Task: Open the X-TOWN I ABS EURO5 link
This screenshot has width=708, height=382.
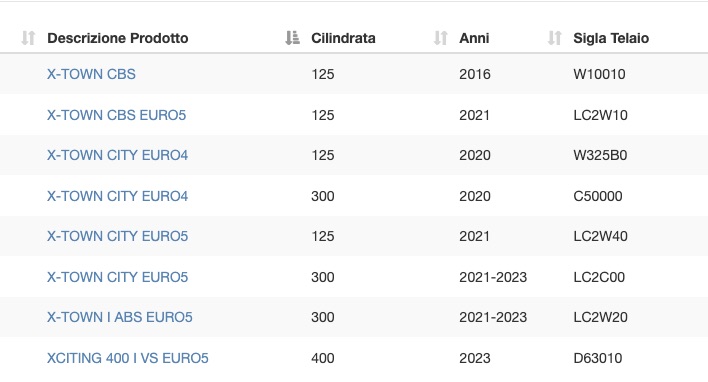Action: [120, 317]
